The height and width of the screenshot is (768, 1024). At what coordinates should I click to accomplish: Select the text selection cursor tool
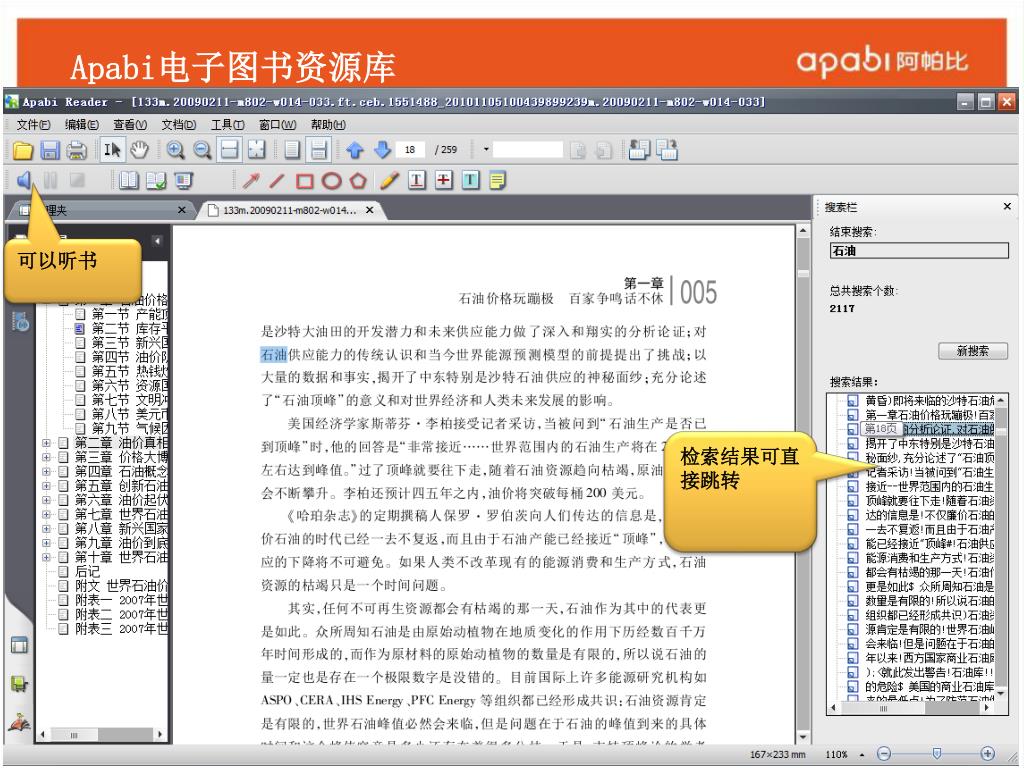pos(112,150)
